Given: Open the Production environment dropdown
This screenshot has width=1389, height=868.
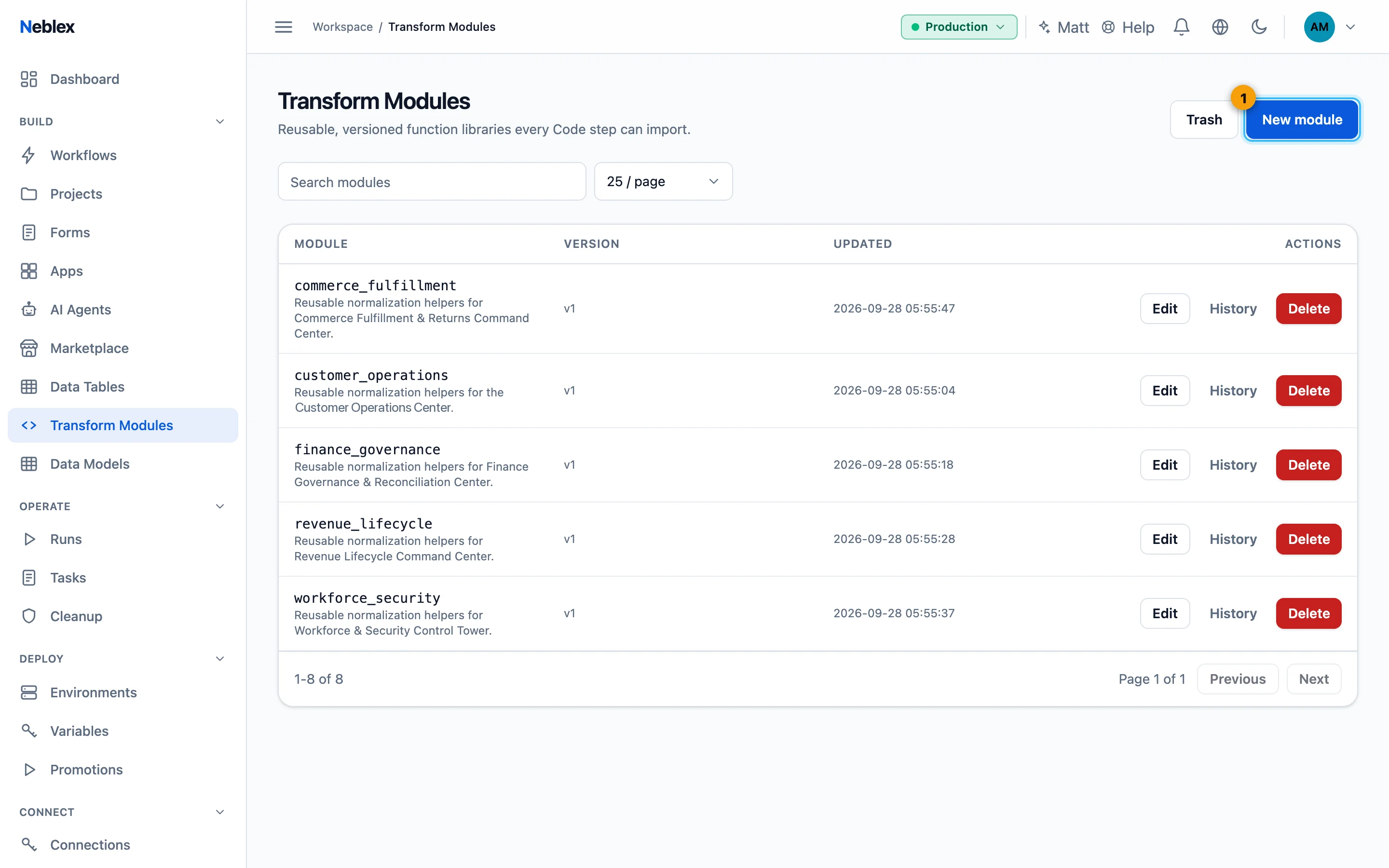Looking at the screenshot, I should [x=958, y=27].
